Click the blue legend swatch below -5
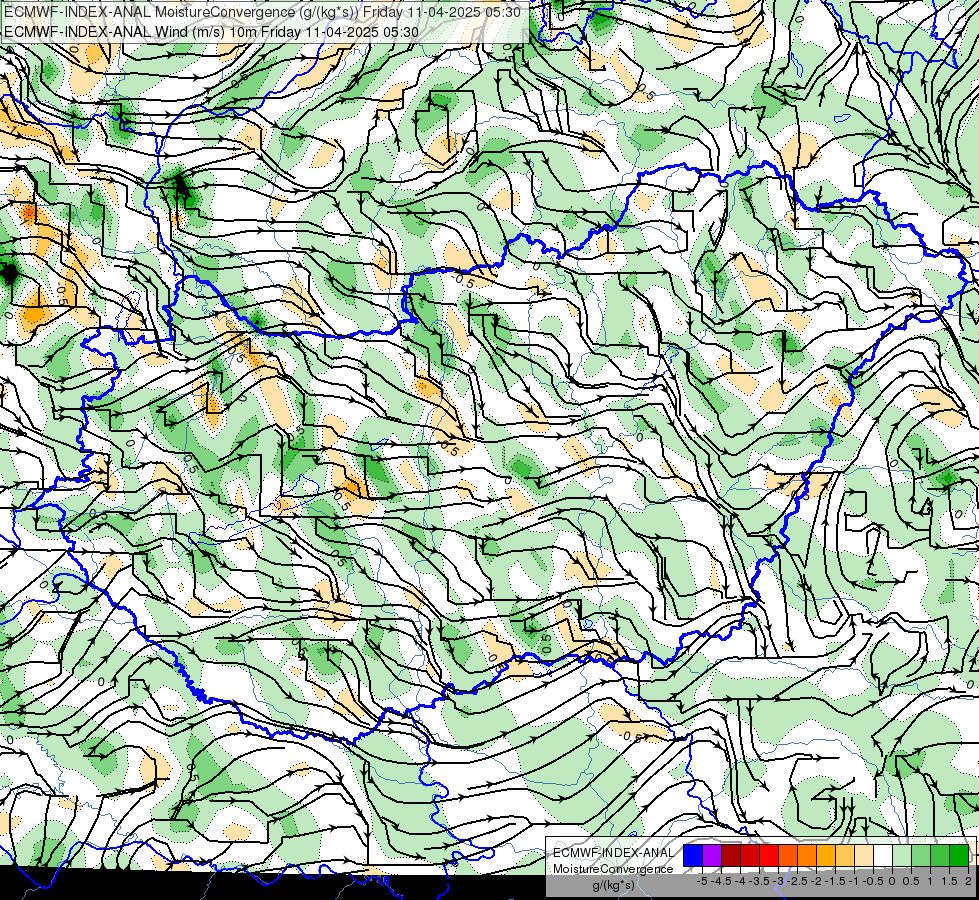Image resolution: width=979 pixels, height=900 pixels. tap(693, 855)
